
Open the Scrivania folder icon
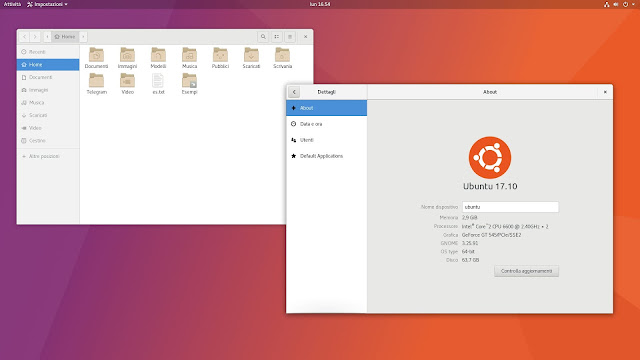pyautogui.click(x=282, y=58)
